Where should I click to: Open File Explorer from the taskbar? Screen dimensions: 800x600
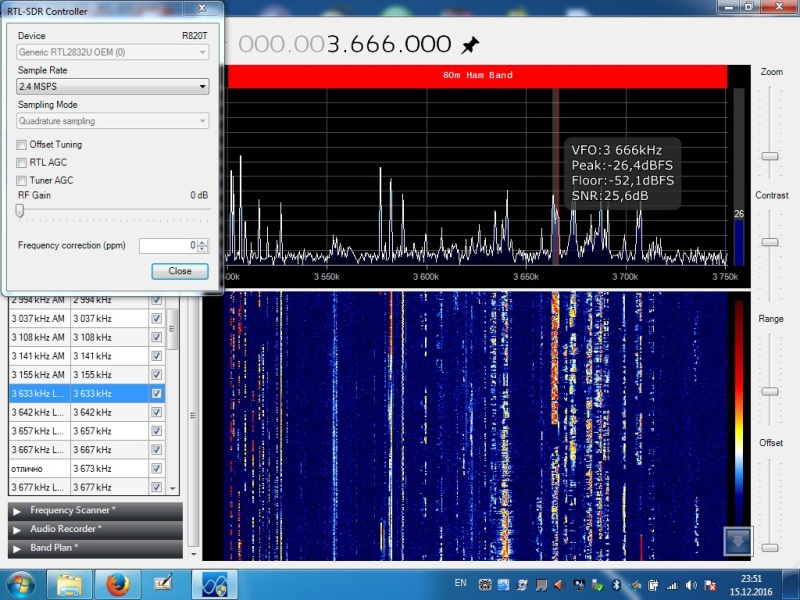[69, 585]
